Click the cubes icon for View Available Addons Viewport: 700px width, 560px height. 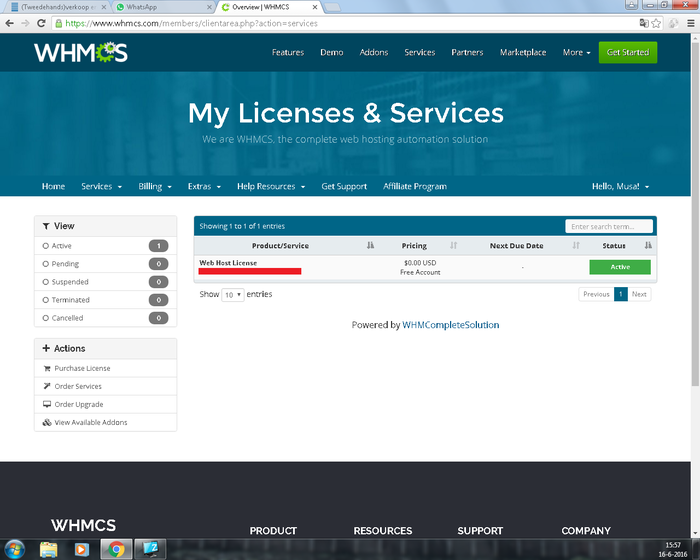(x=47, y=422)
